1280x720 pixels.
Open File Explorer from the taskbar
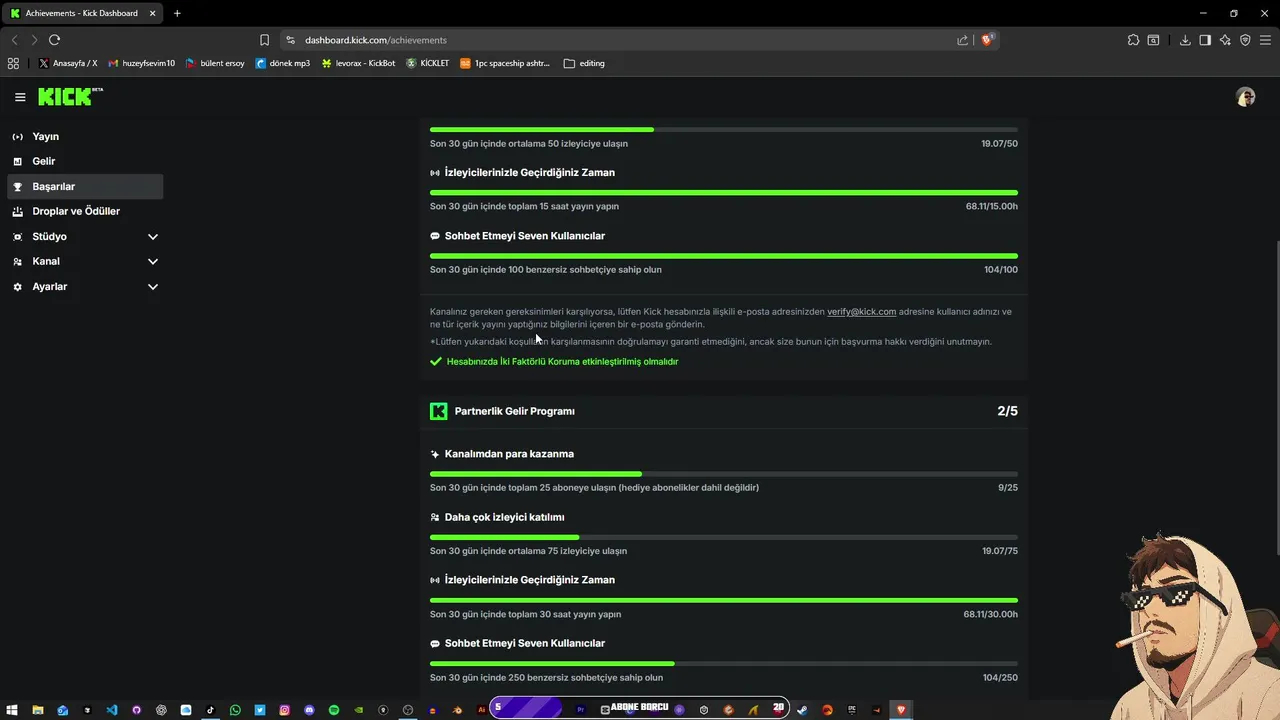coord(38,710)
